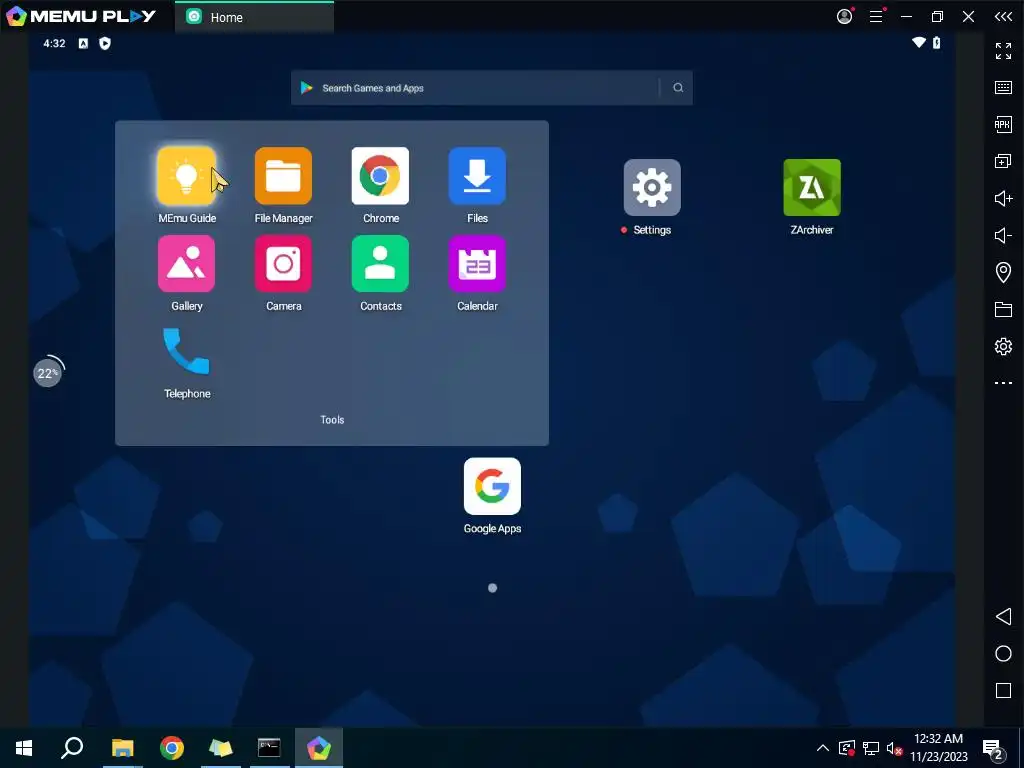The width and height of the screenshot is (1024, 768).
Task: Click the 22% memory booster bubble
Action: [x=48, y=373]
